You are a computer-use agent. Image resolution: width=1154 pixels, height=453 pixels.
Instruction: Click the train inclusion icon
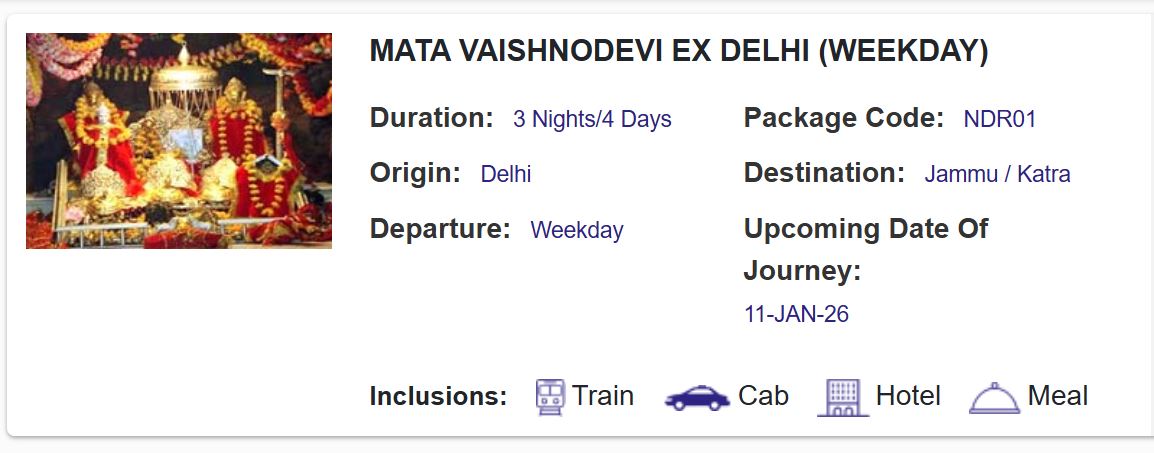tap(550, 397)
